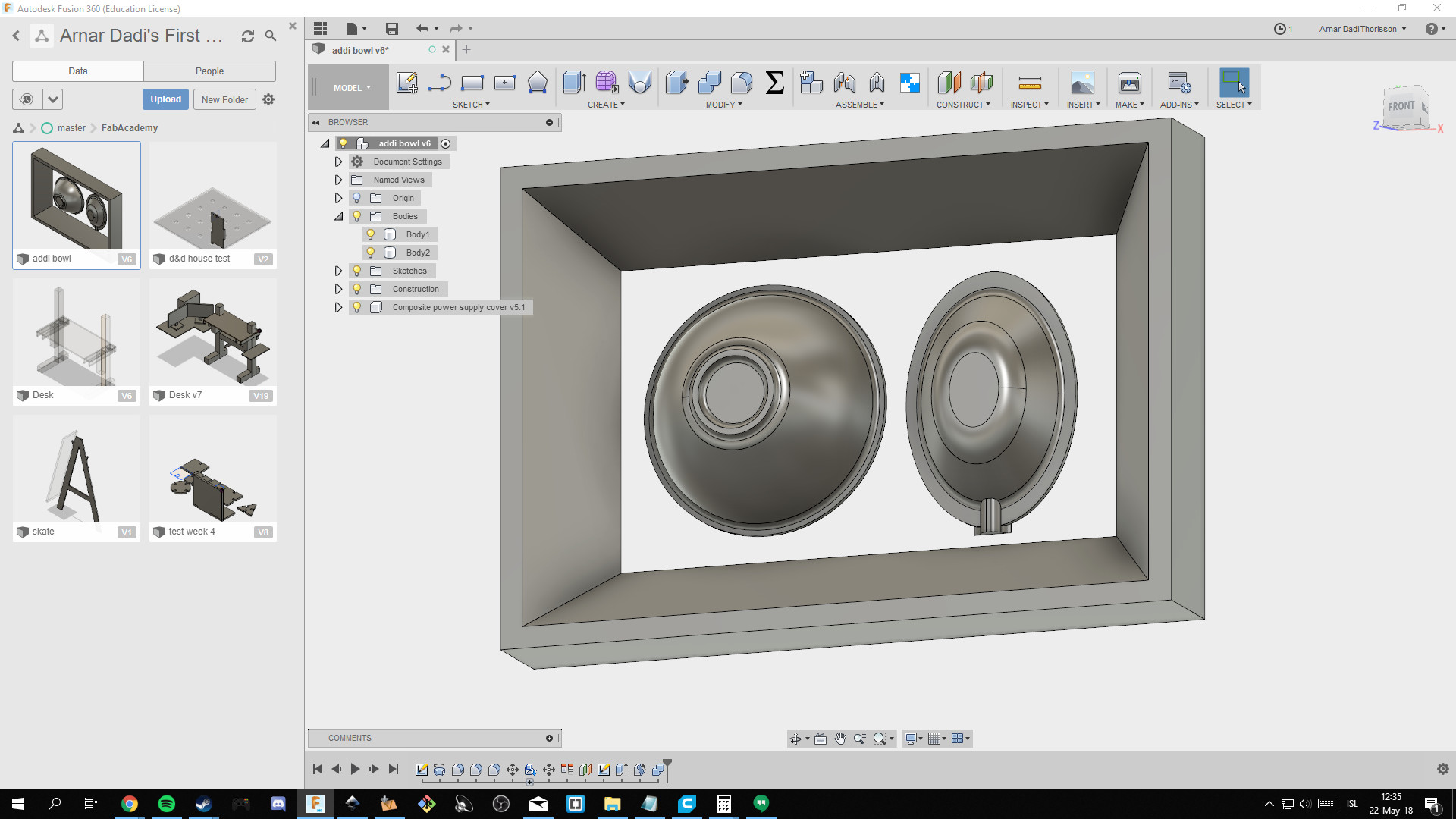Click the New Folder button
The height and width of the screenshot is (819, 1456).
coord(224,99)
